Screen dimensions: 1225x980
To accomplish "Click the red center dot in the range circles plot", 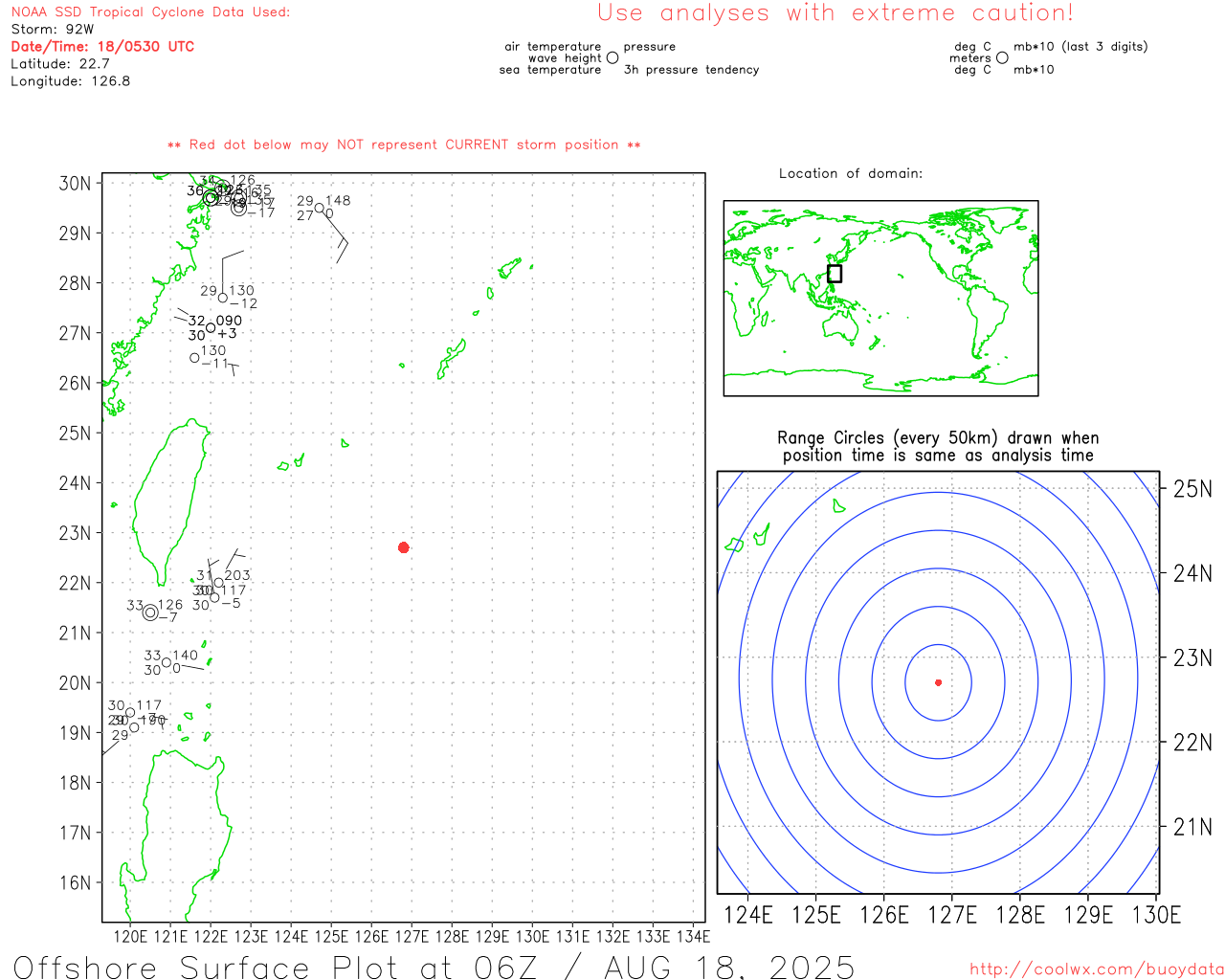I will click(x=939, y=682).
